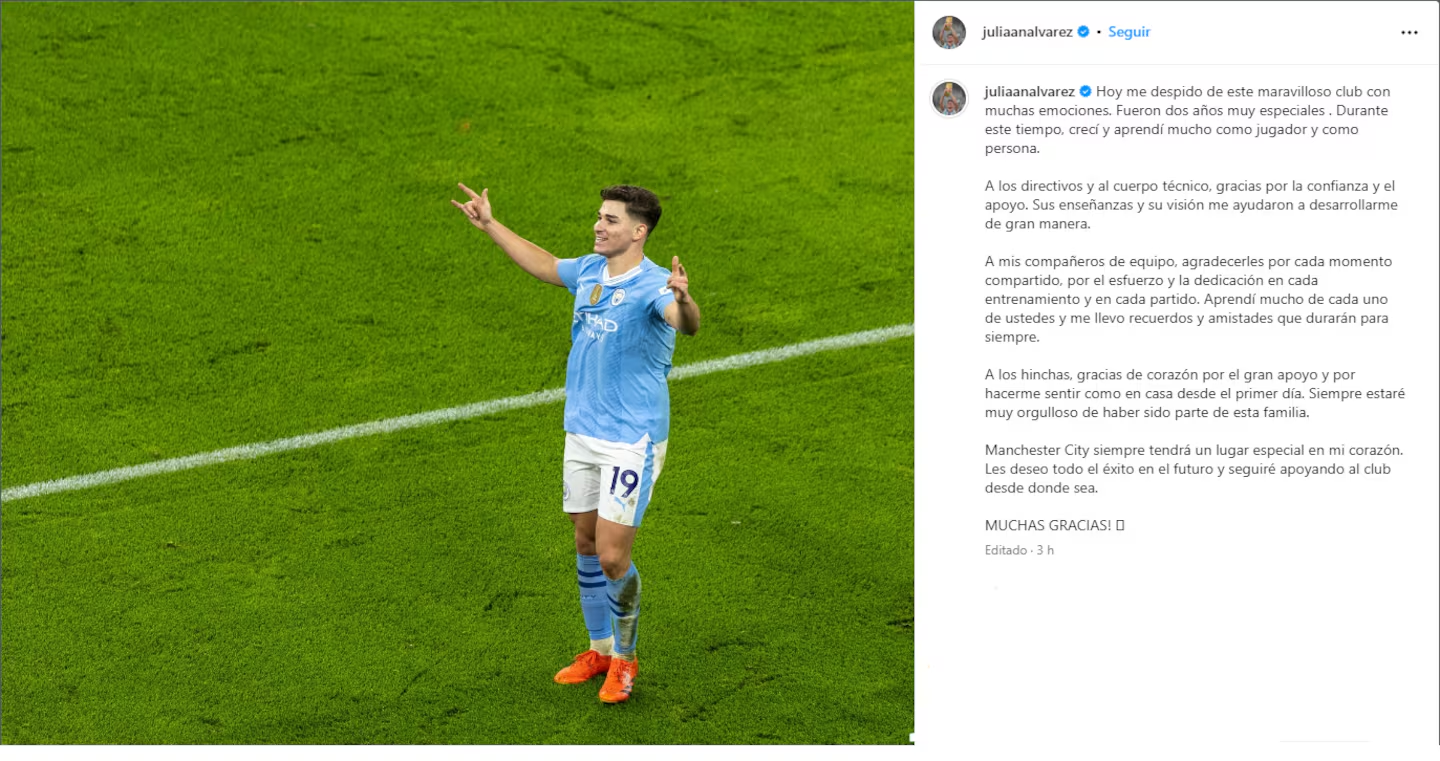Viewport: 1440px width, 761px height.
Task: Click the Seguir follow button
Action: pos(1129,32)
